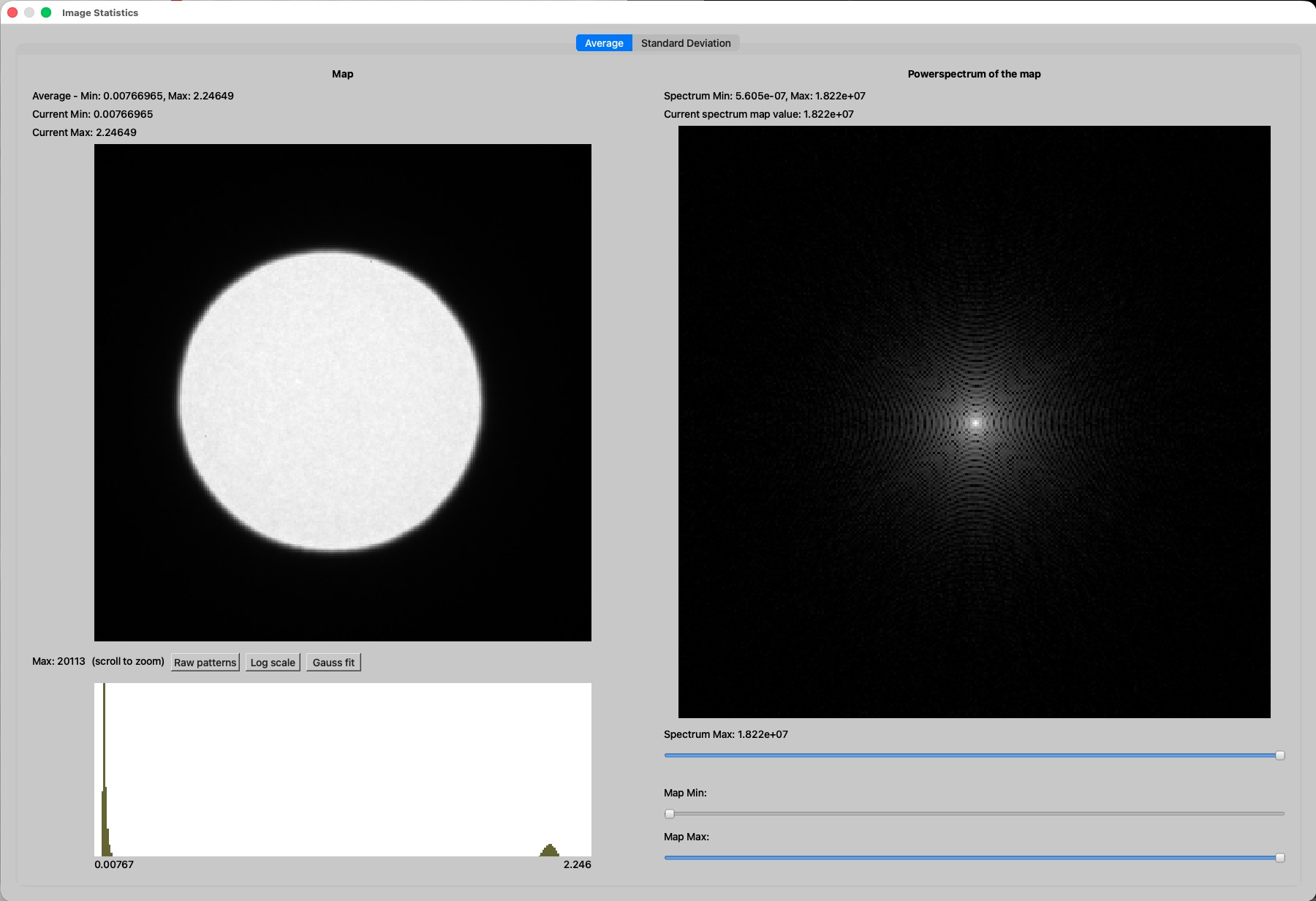Click the 'Spectrum Max: 1.822e+07' label above the slider
The image size is (1316, 901).
(726, 734)
